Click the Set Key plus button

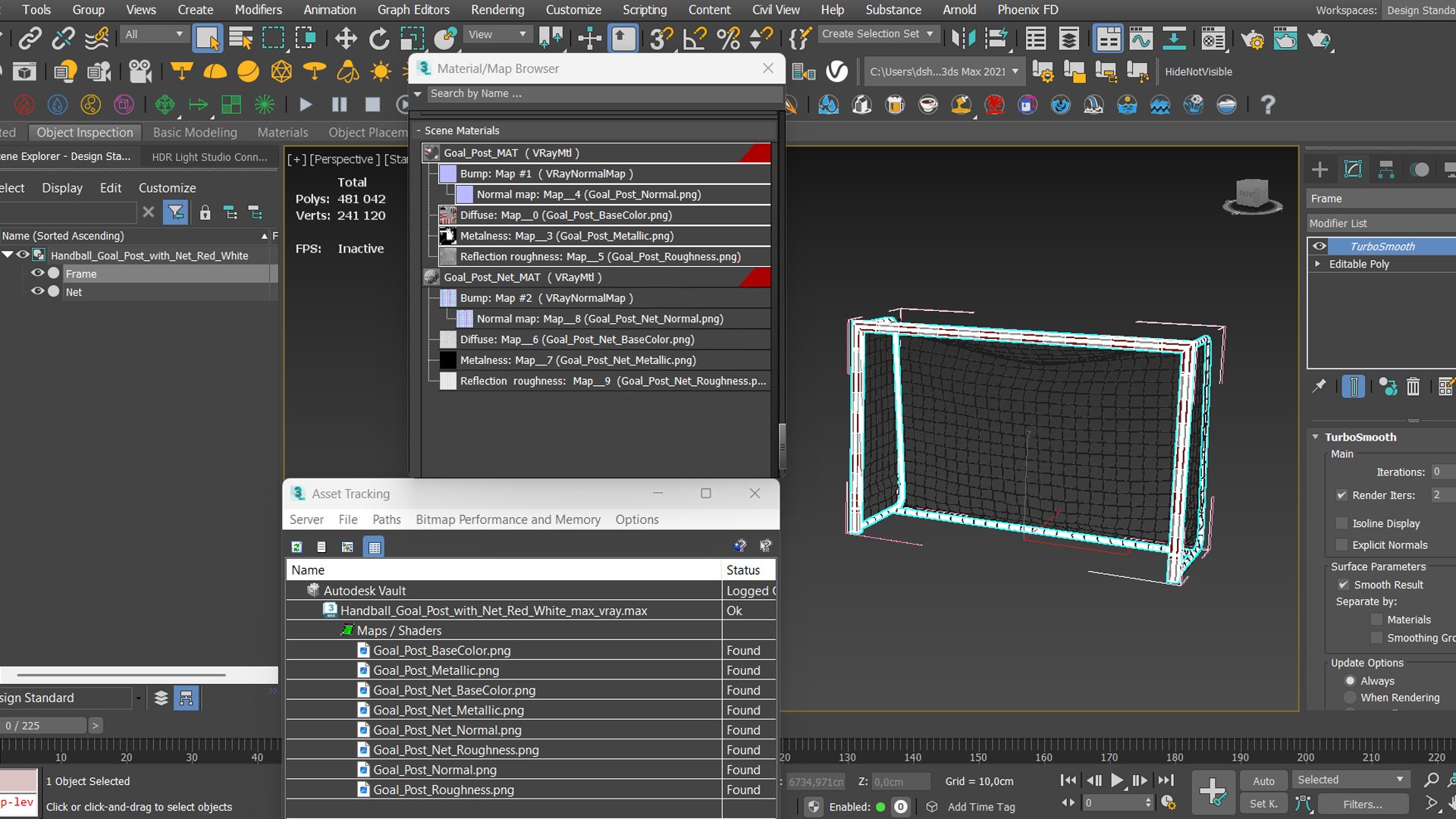pyautogui.click(x=1213, y=792)
